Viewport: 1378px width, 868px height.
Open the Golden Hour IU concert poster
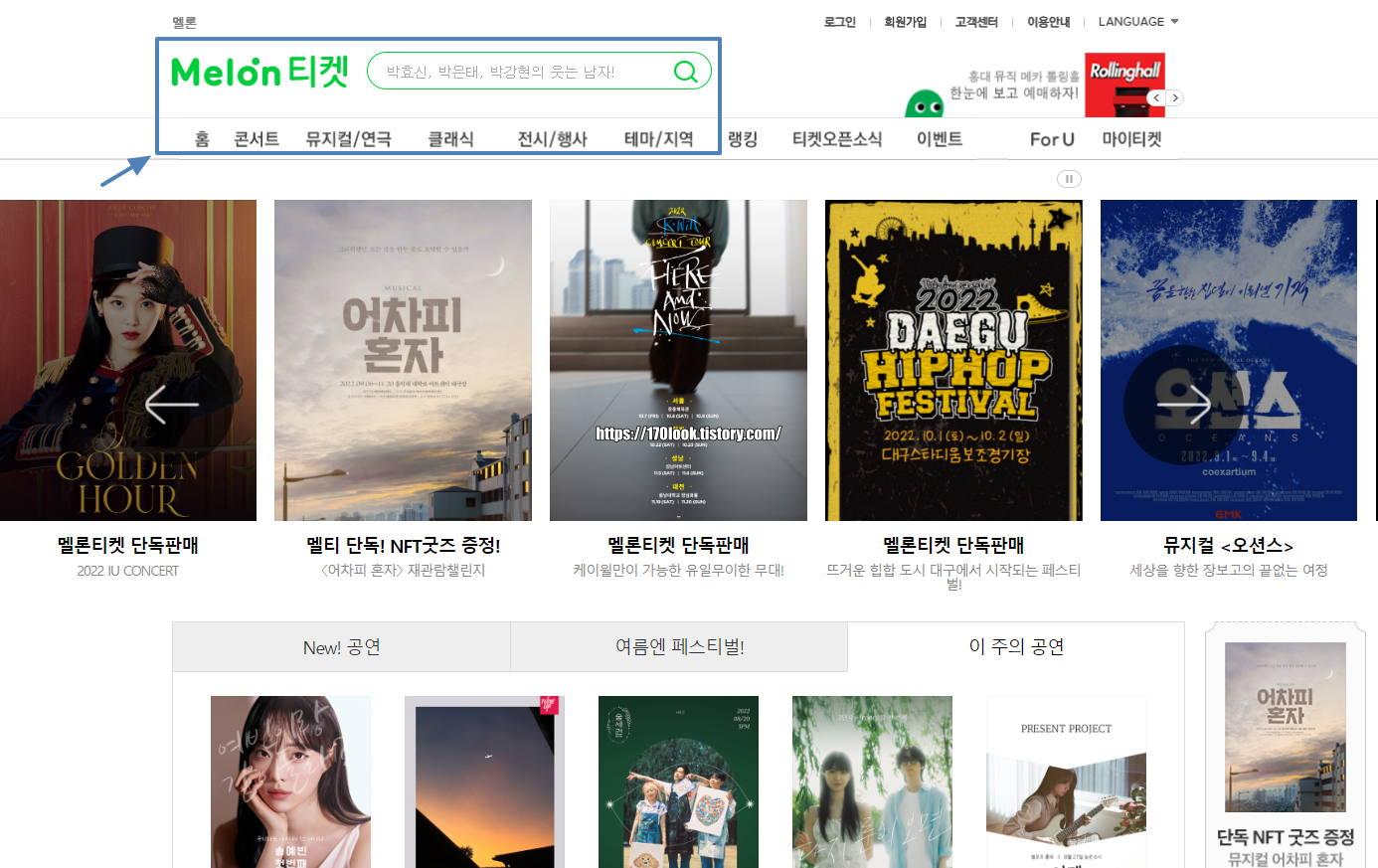tap(128, 360)
